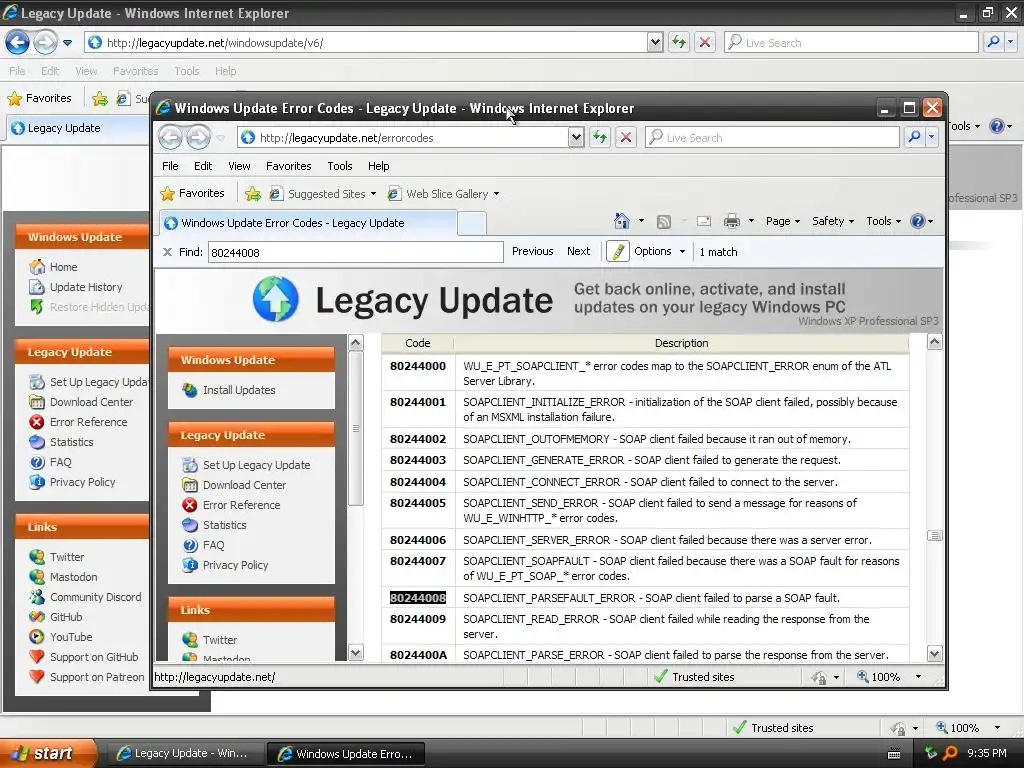Click Stop icon in background window toolbar

pyautogui.click(x=705, y=42)
